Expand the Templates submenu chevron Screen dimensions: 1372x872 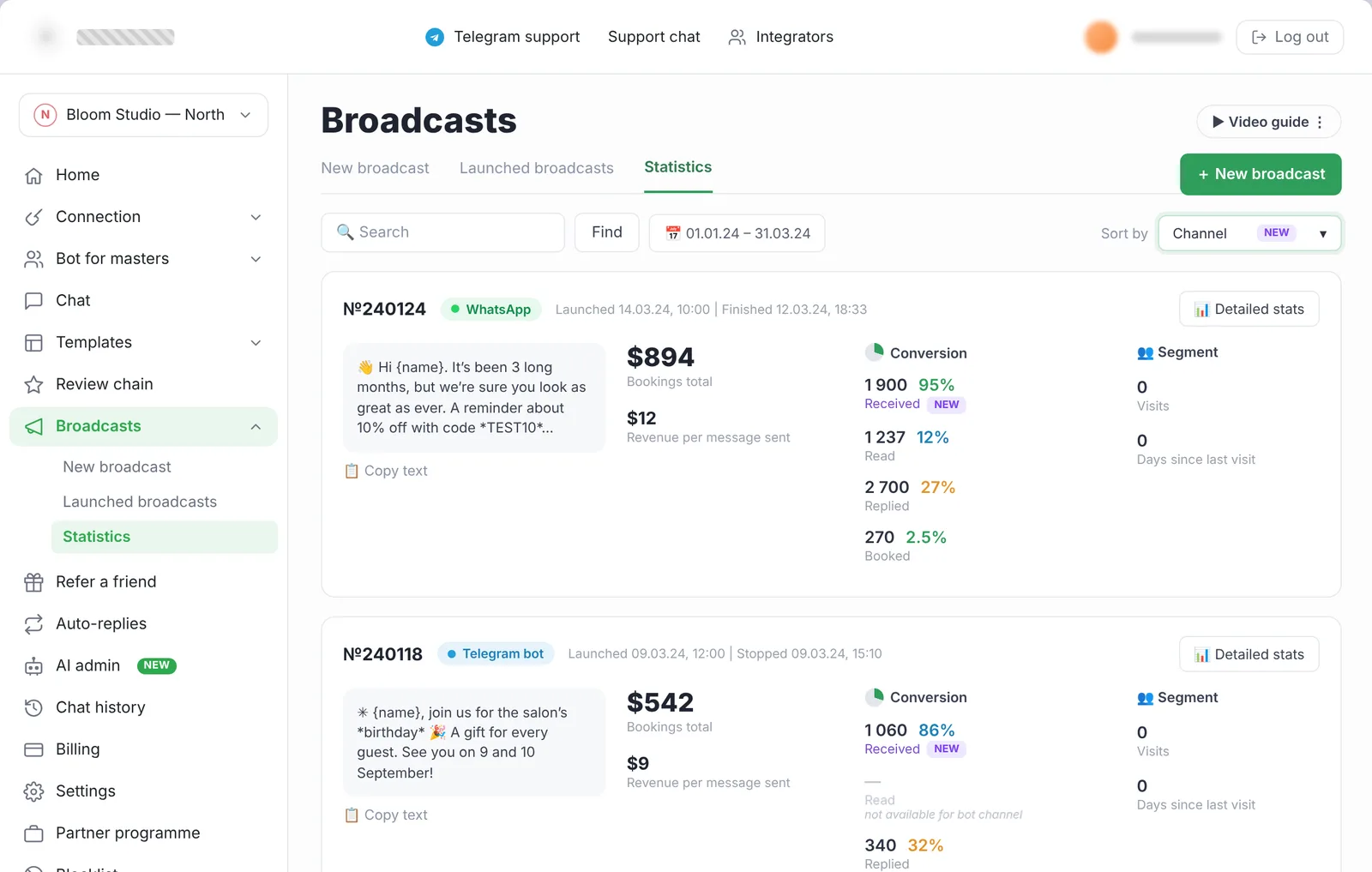coord(256,343)
